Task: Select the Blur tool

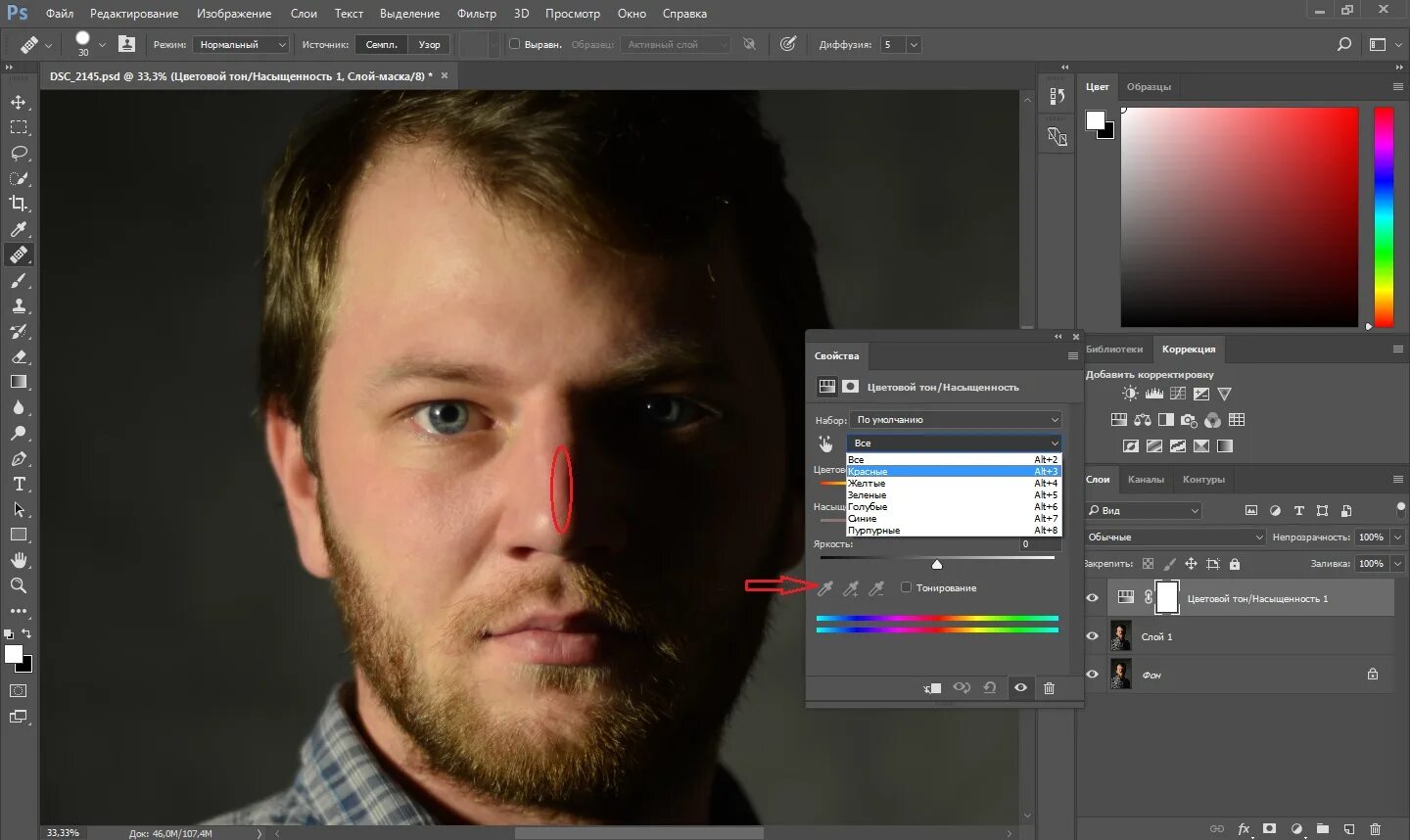Action: click(19, 407)
